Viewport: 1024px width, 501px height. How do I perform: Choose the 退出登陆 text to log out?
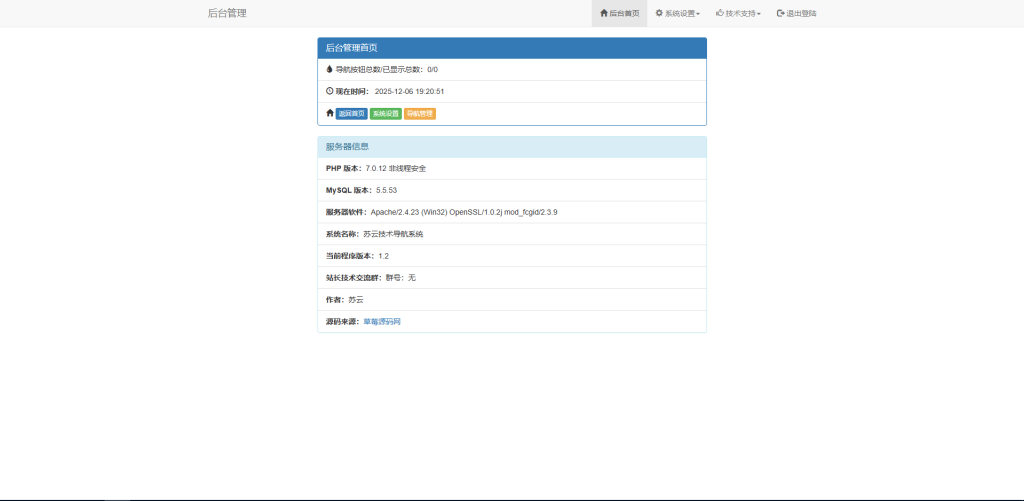(802, 14)
